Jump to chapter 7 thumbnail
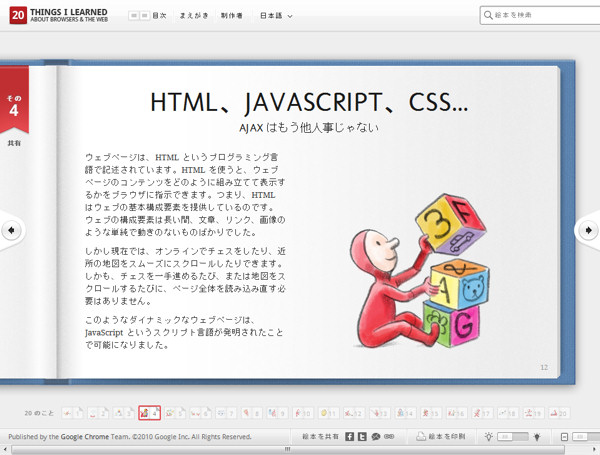The height and width of the screenshot is (455, 600). point(227,413)
